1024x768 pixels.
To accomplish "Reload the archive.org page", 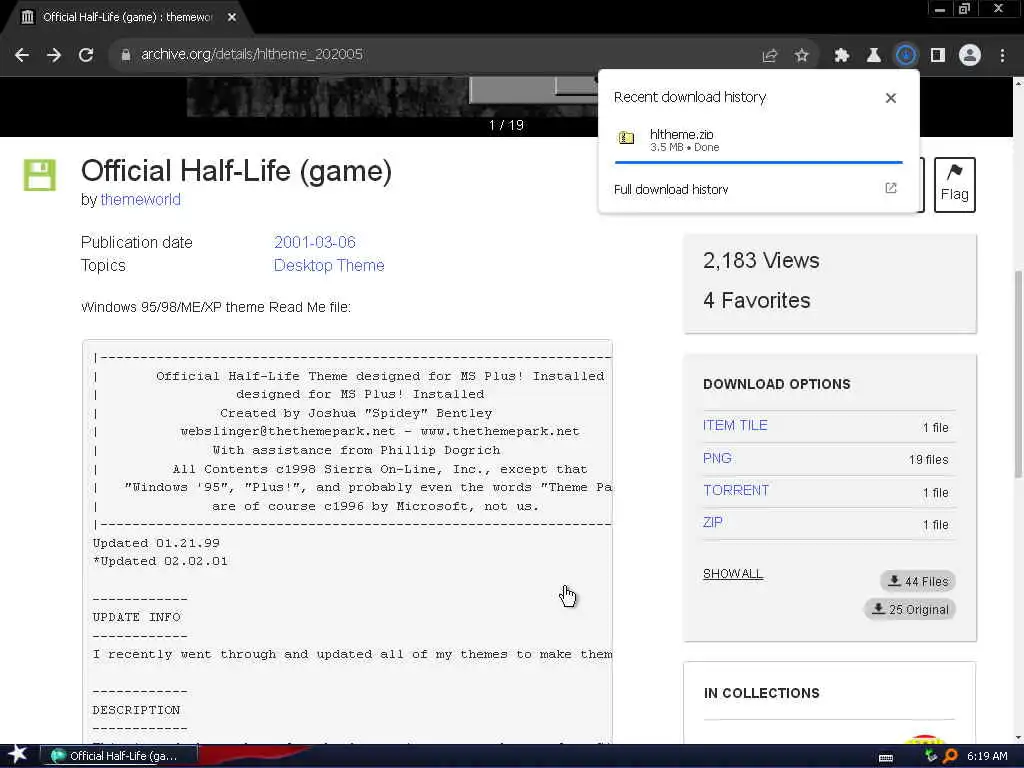I will tap(86, 56).
